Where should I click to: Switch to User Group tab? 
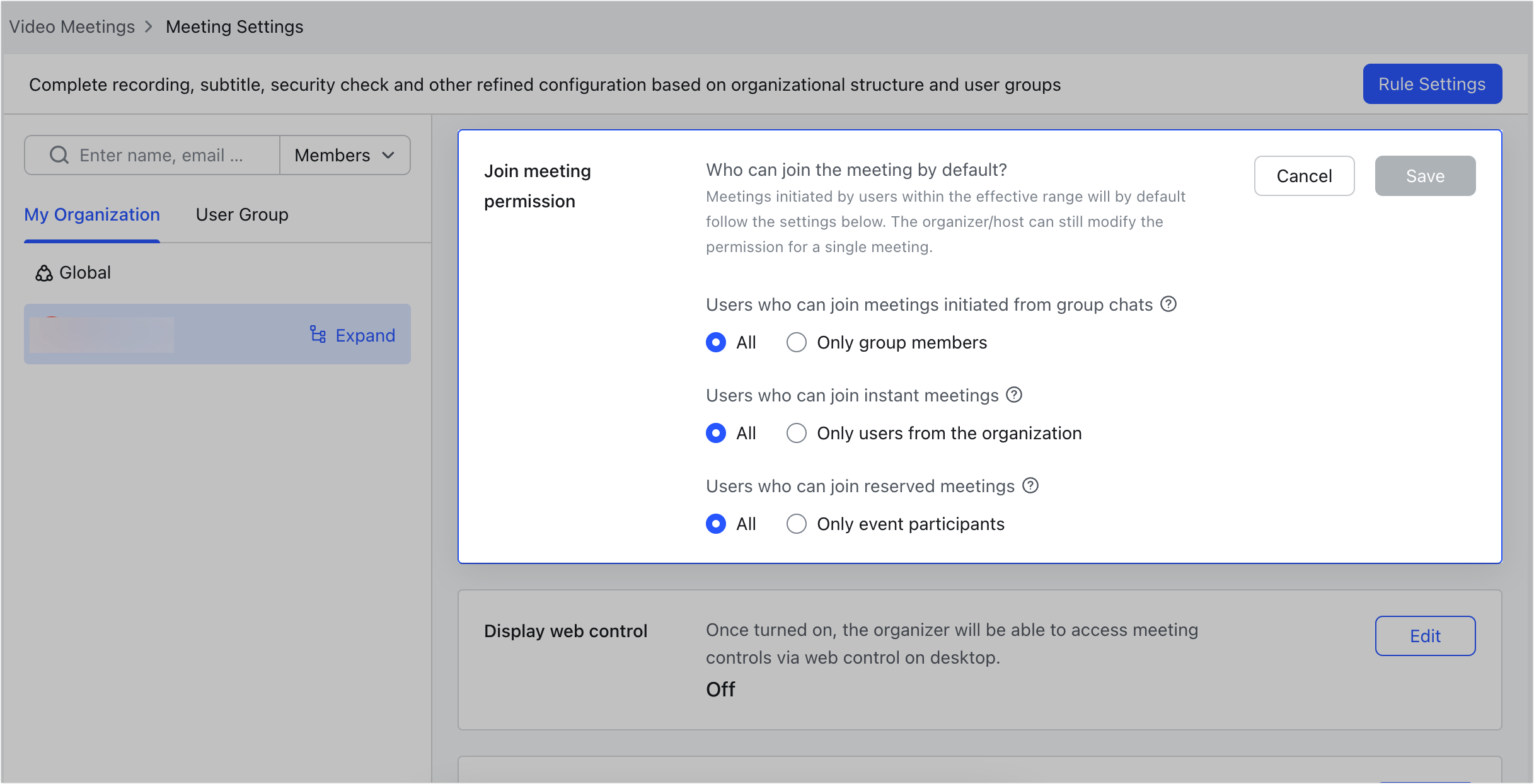(x=242, y=214)
